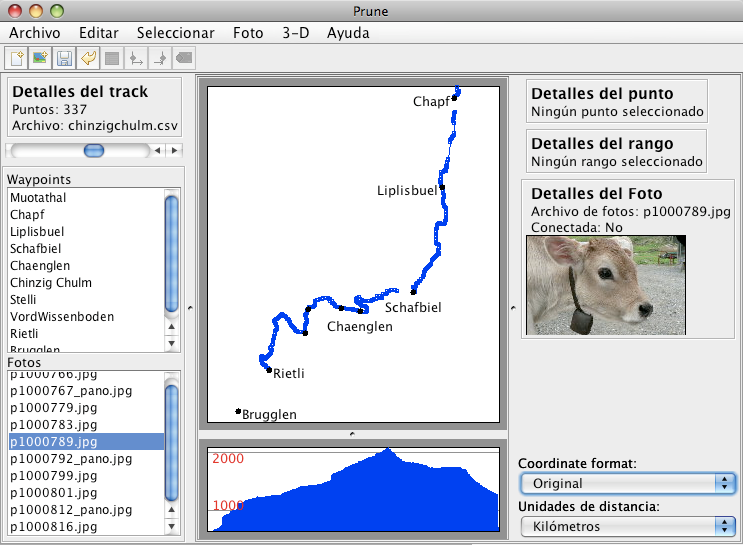Click the undo arrow toolbar icon
743x545 pixels.
click(88, 59)
